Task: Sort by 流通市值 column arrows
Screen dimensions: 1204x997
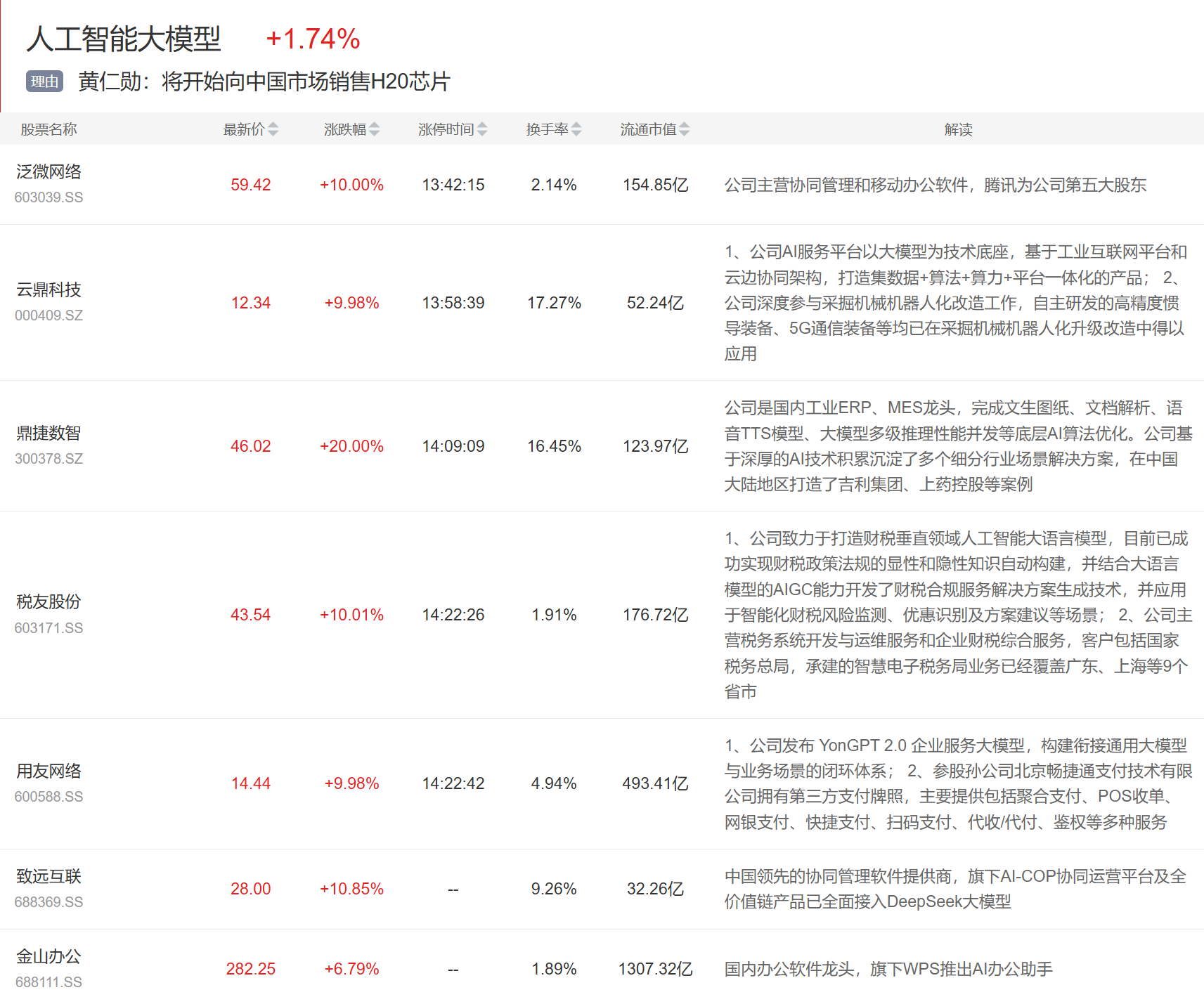Action: [684, 129]
